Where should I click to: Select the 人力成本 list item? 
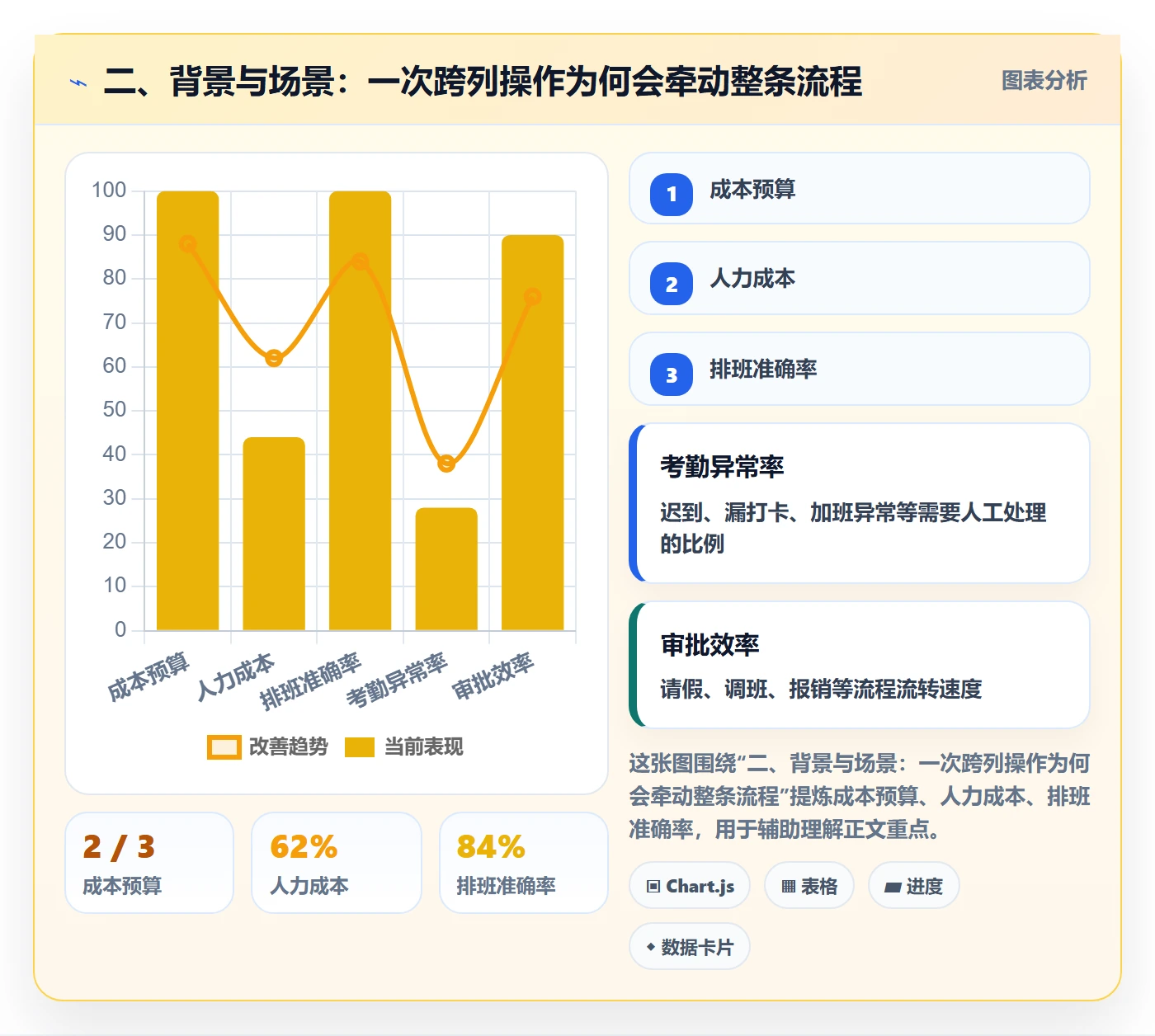(859, 278)
